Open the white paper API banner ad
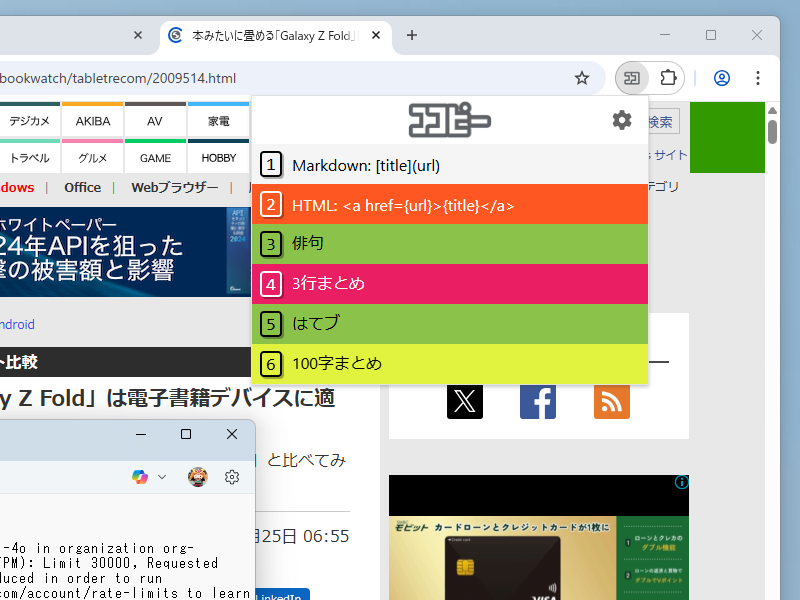Image resolution: width=800 pixels, height=600 pixels. click(125, 252)
